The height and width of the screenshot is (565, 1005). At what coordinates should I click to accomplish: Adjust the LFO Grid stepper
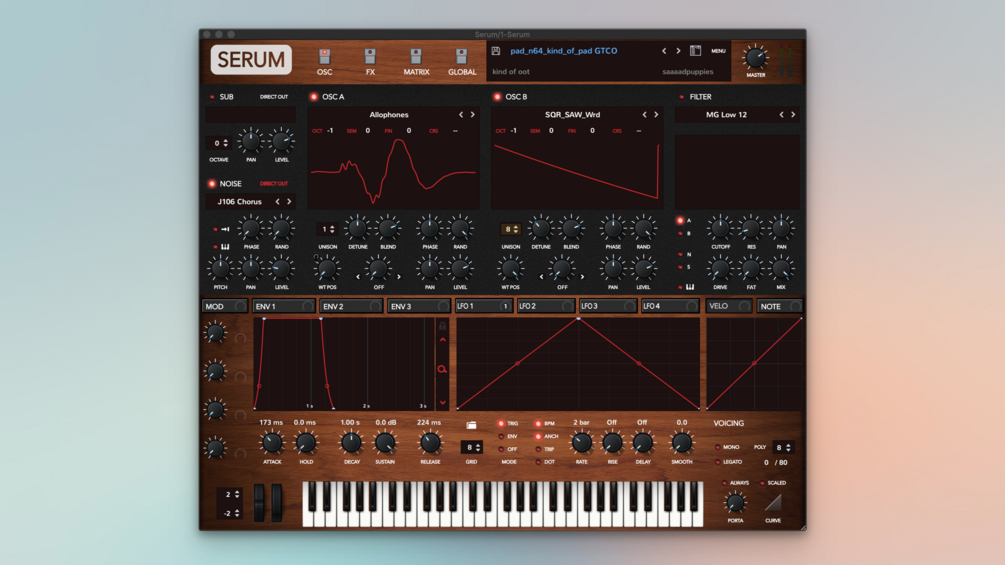pos(471,447)
